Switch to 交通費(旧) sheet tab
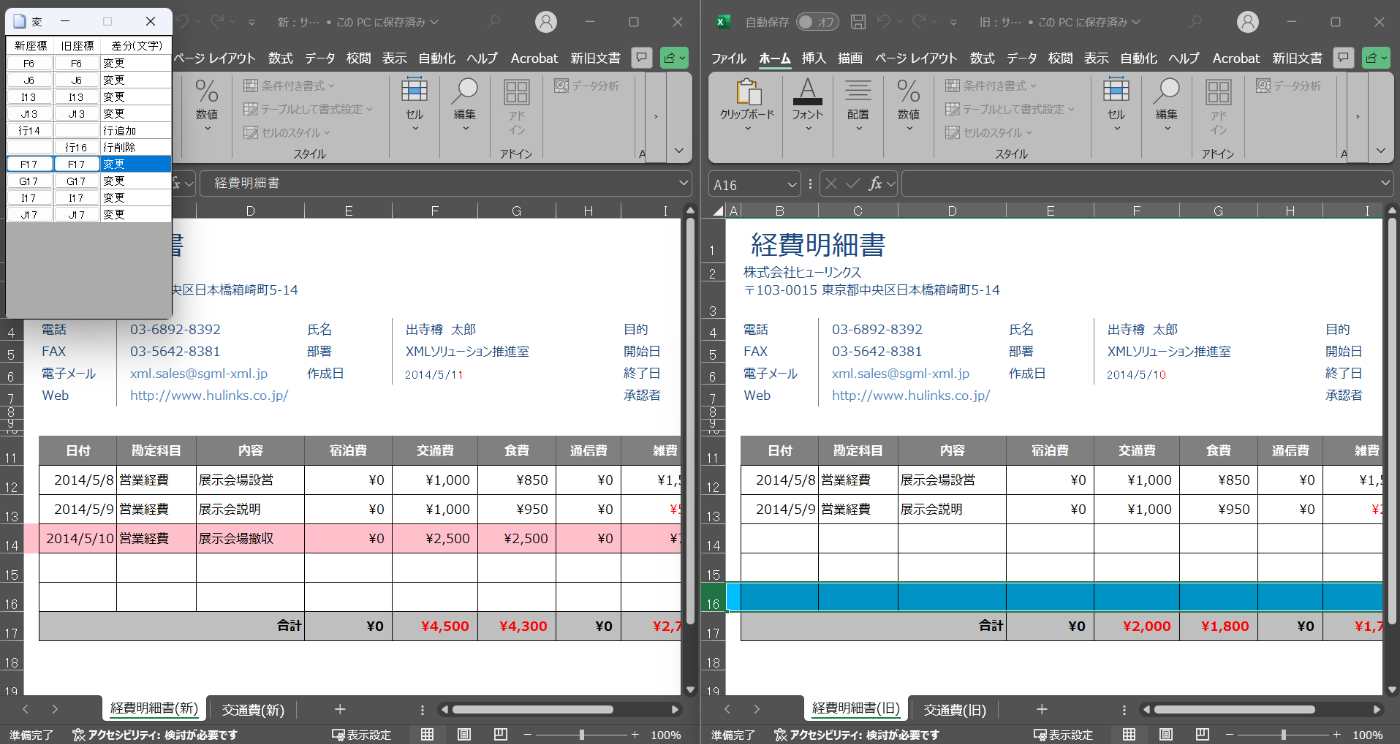Screen dimensions: 1400x744 [x=954, y=710]
